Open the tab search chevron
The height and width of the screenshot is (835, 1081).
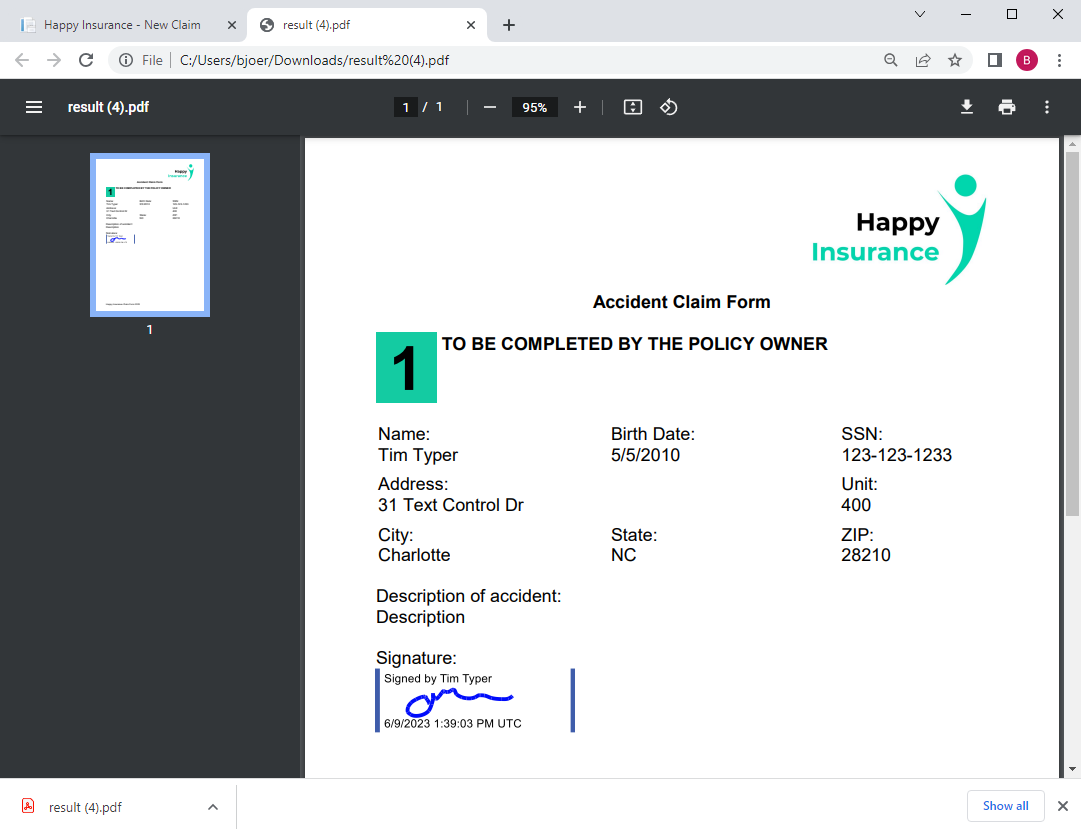tap(920, 14)
